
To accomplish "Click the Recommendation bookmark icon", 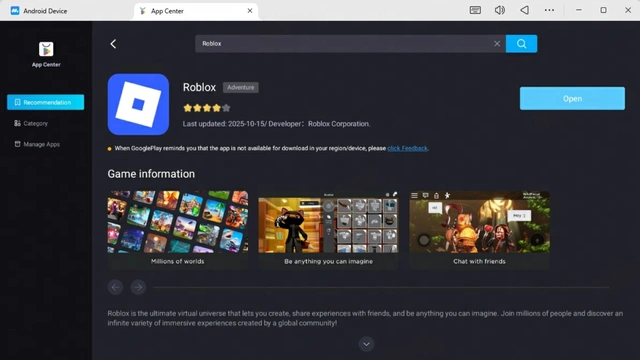I will pyautogui.click(x=18, y=102).
